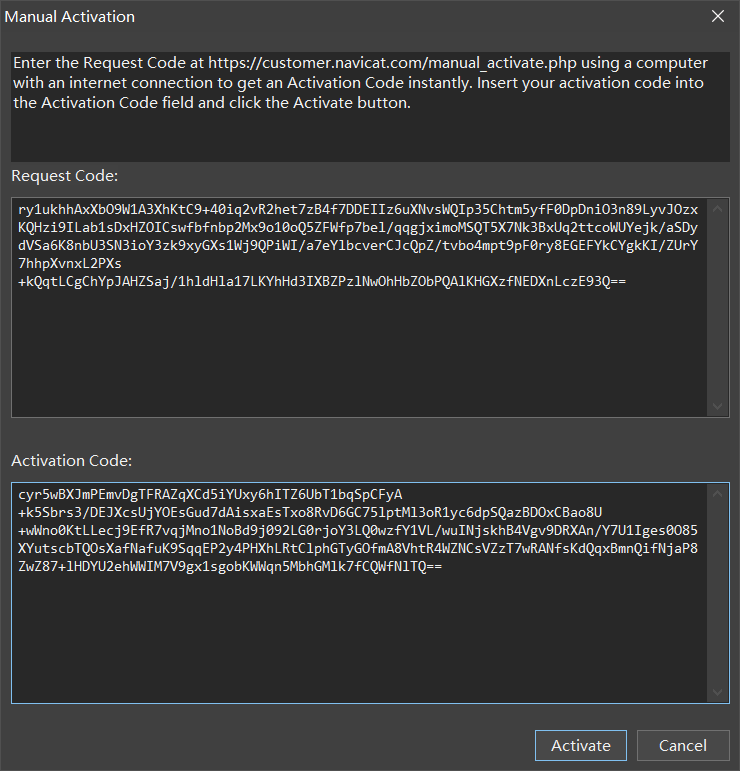Click the Activate button
Viewport: 740px width, 771px height.
(581, 745)
